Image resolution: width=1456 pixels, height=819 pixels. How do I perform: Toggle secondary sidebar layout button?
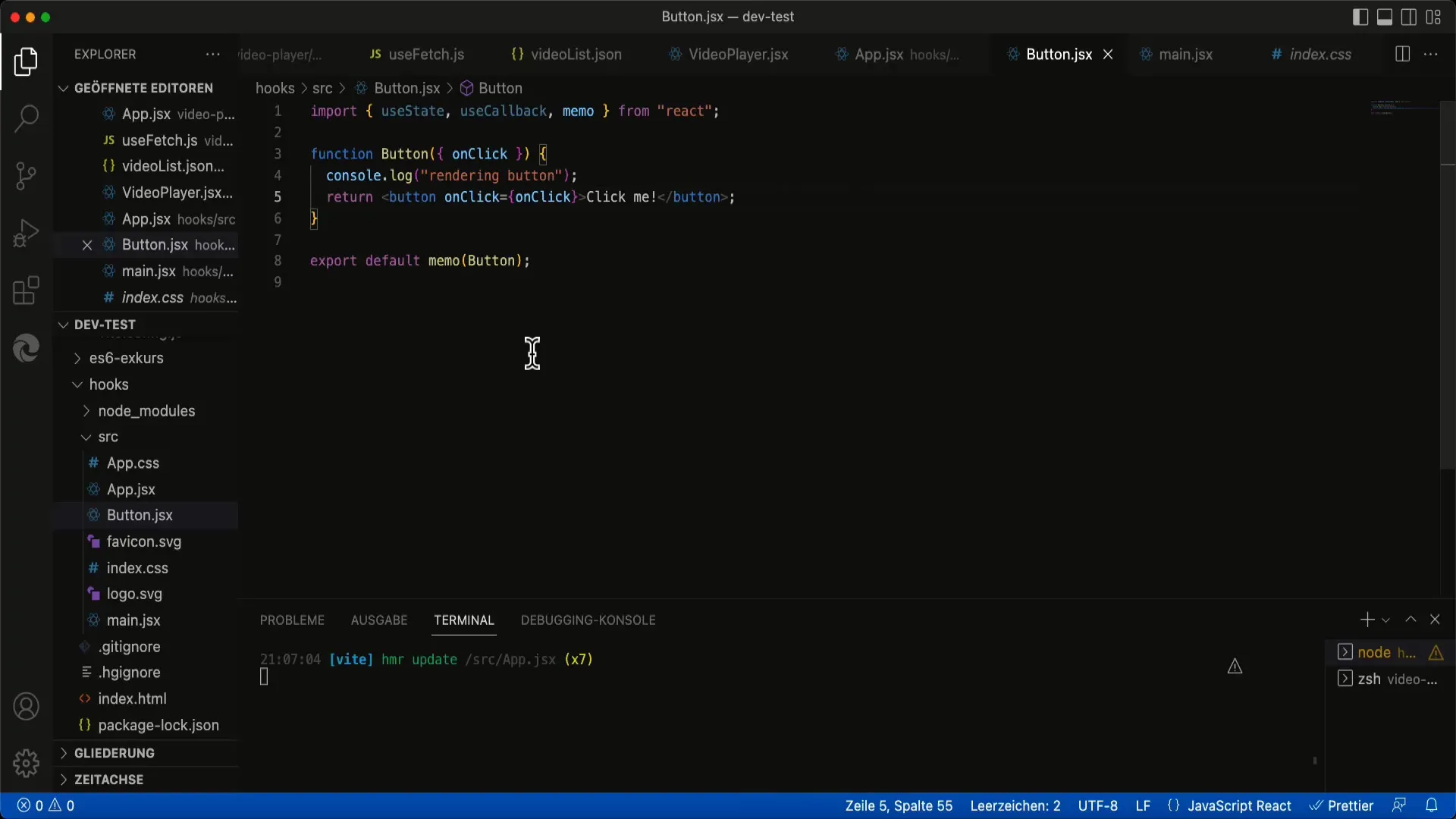click(1409, 17)
